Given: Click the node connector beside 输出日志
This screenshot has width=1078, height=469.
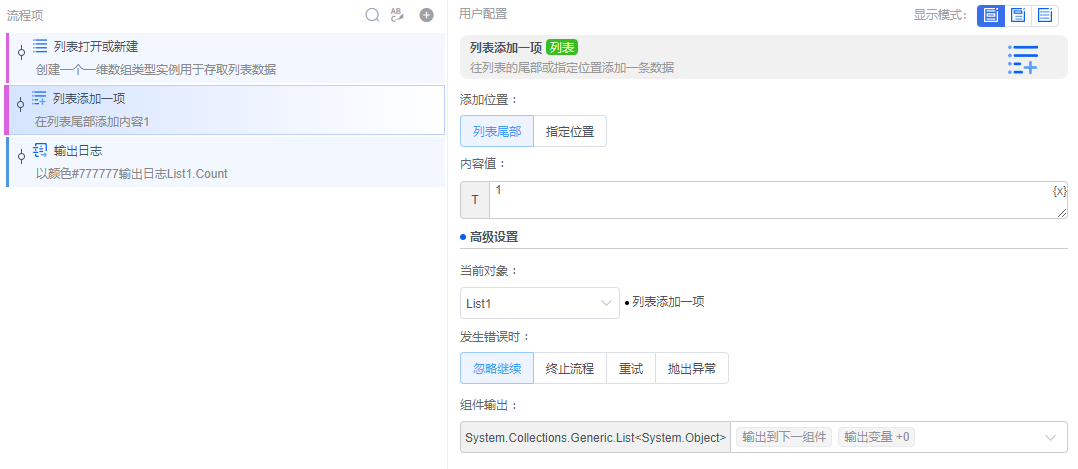Looking at the screenshot, I should (x=21, y=157).
